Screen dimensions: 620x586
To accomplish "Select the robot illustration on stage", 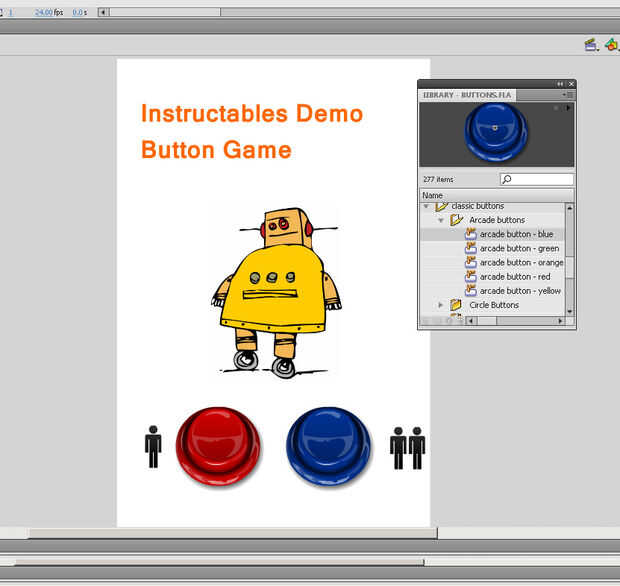I will tap(276, 293).
